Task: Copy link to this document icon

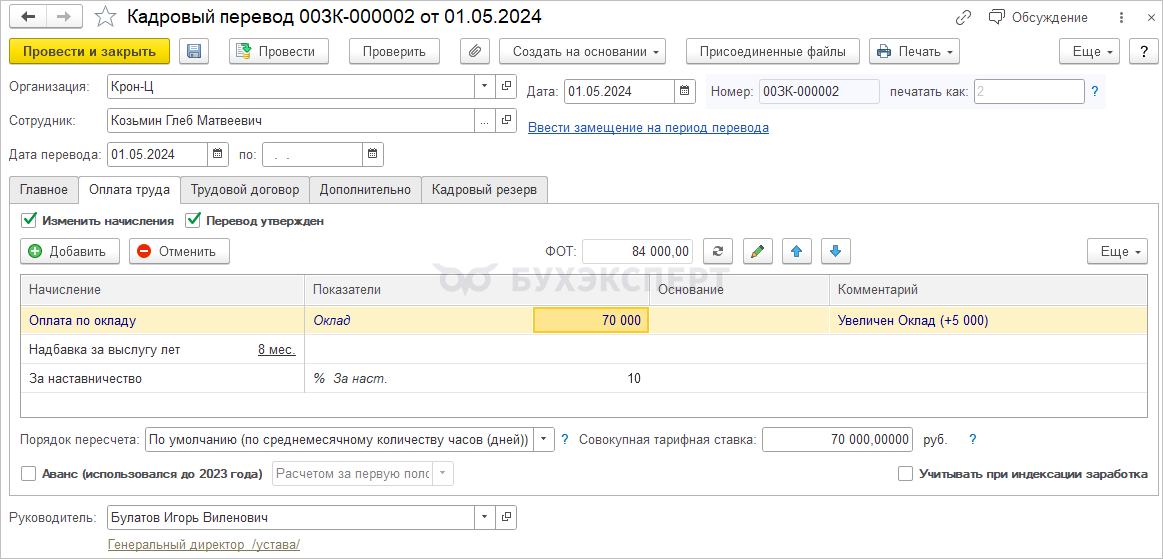Action: 964,17
